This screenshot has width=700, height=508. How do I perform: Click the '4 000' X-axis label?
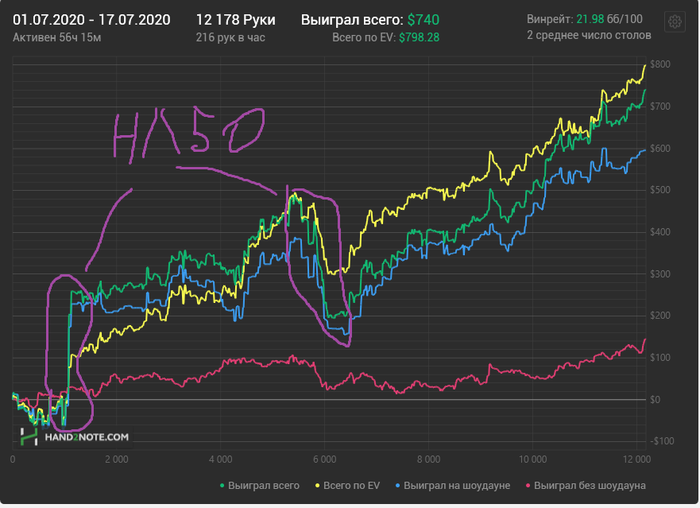pyautogui.click(x=221, y=459)
